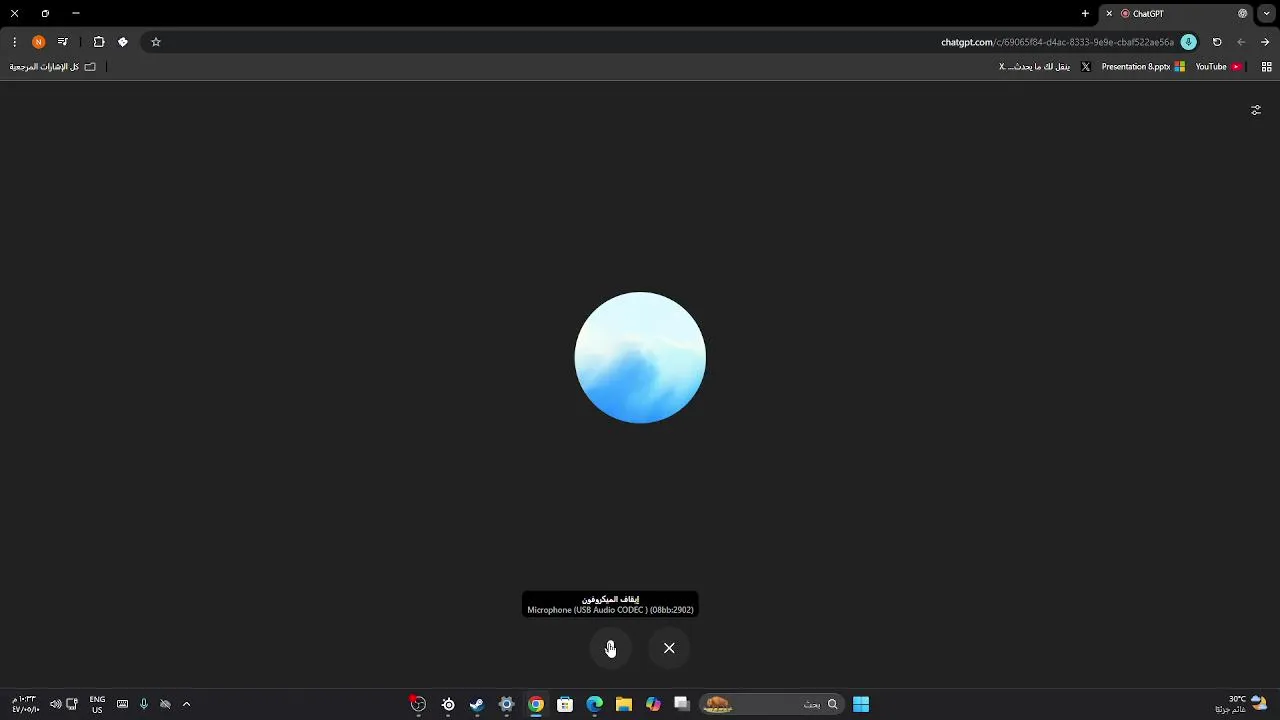Switch to Google Chrome in the taskbar
The height and width of the screenshot is (720, 1280).
point(536,704)
